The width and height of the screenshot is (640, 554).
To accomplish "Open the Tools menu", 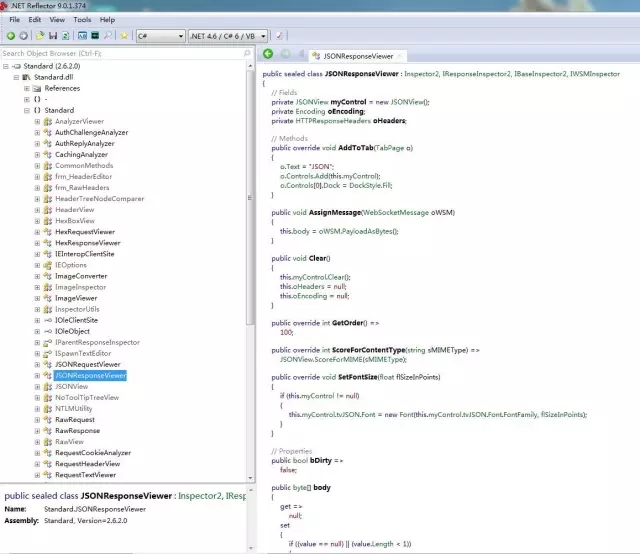I will click(82, 20).
